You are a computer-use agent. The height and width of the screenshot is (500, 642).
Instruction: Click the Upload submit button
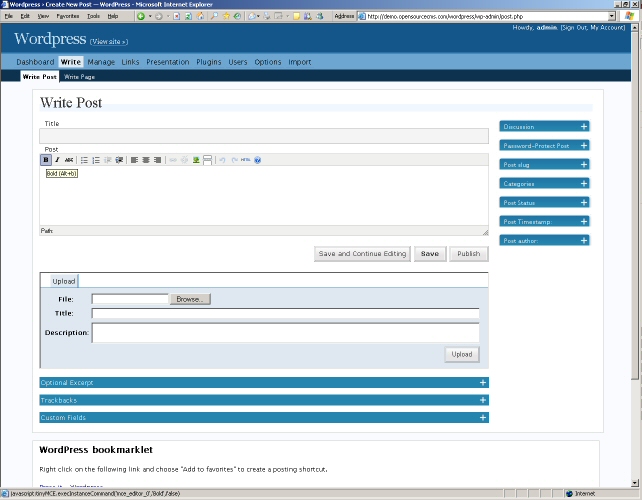pyautogui.click(x=462, y=354)
